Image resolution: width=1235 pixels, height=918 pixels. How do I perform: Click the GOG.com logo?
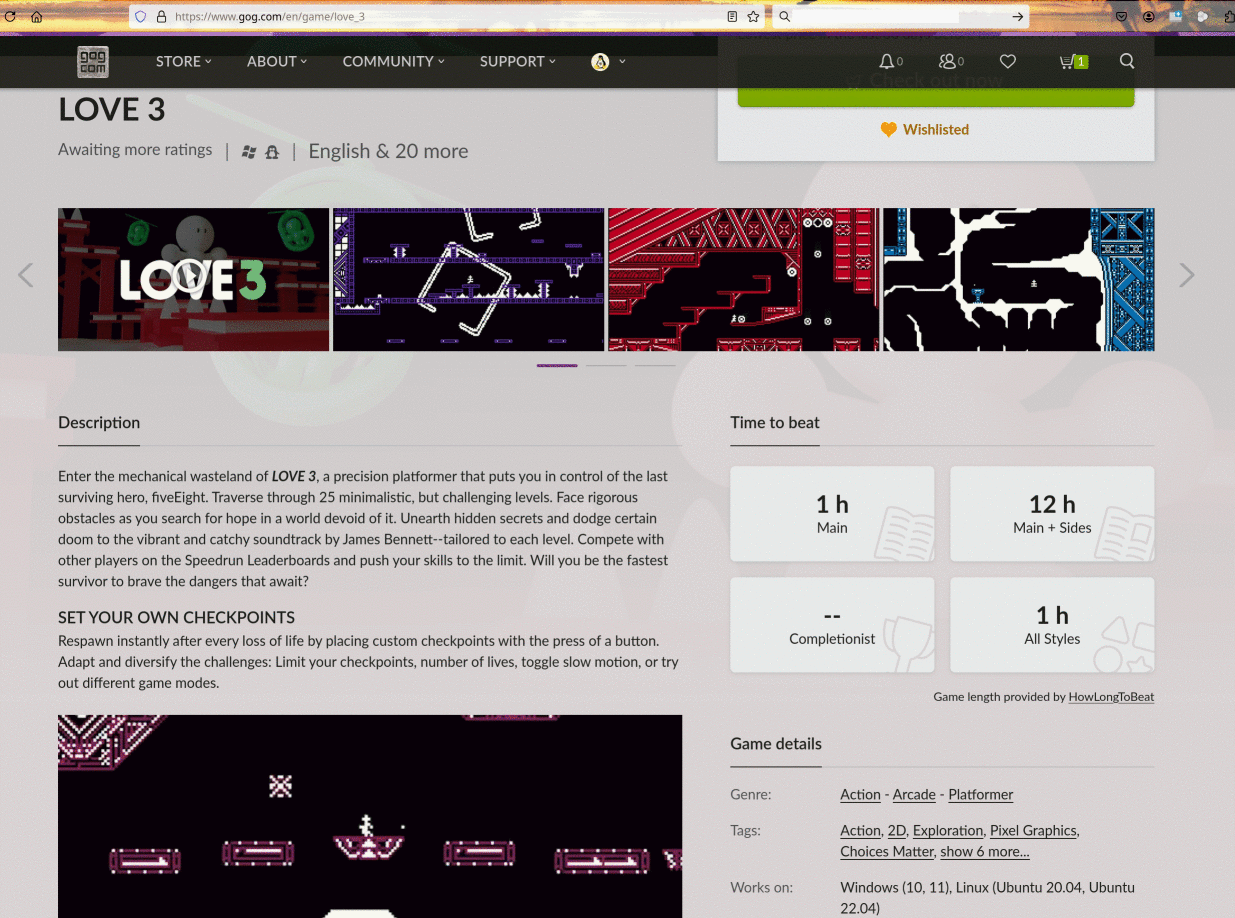93,62
